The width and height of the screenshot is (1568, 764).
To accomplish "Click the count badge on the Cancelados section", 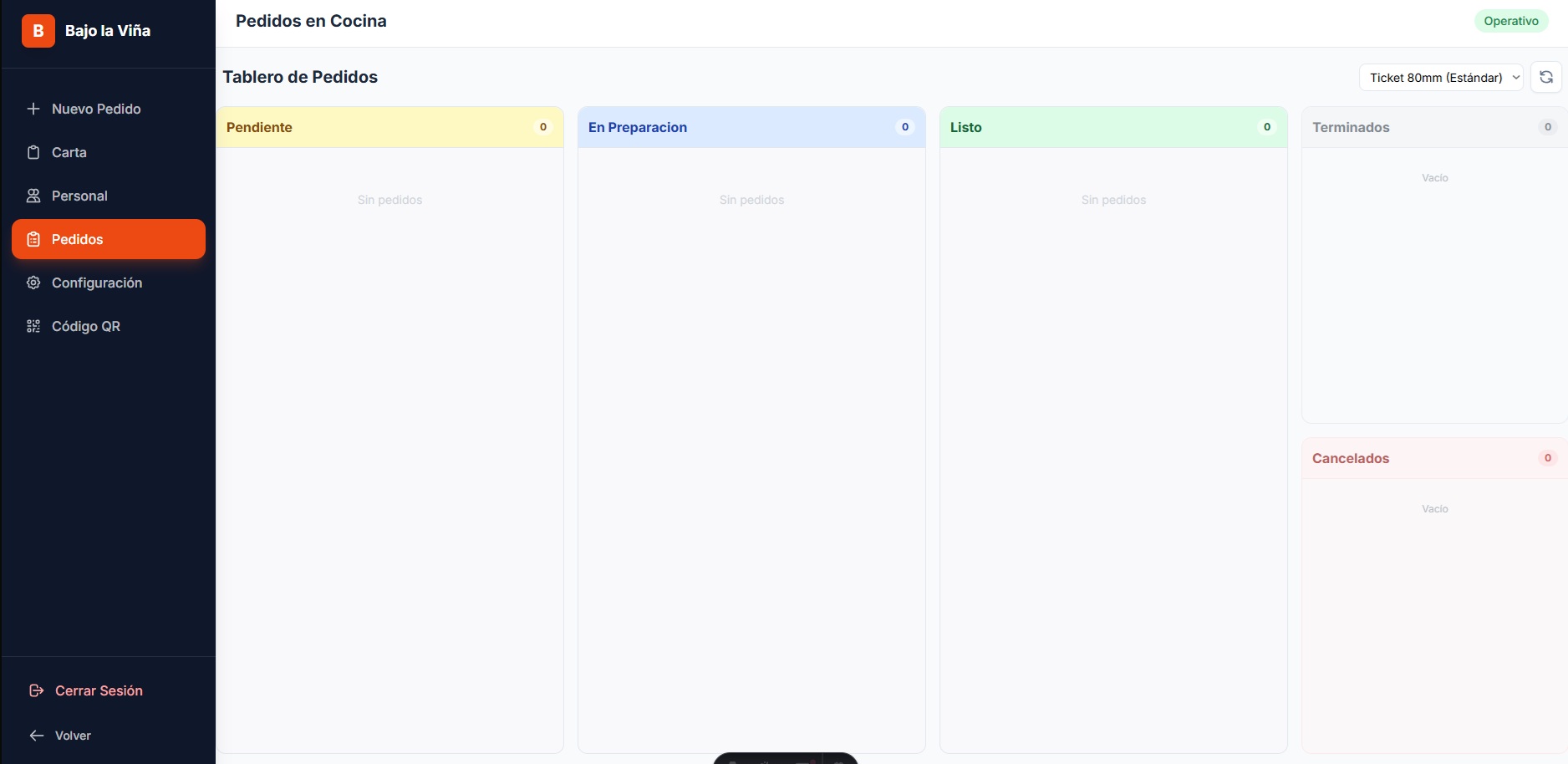I will coord(1547,458).
